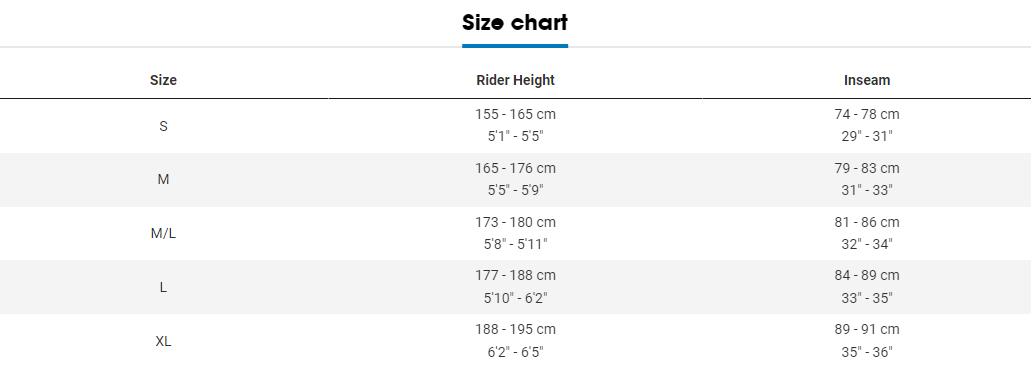Click the 177 - 188 cm rider height
The width and height of the screenshot is (1034, 386).
[515, 275]
